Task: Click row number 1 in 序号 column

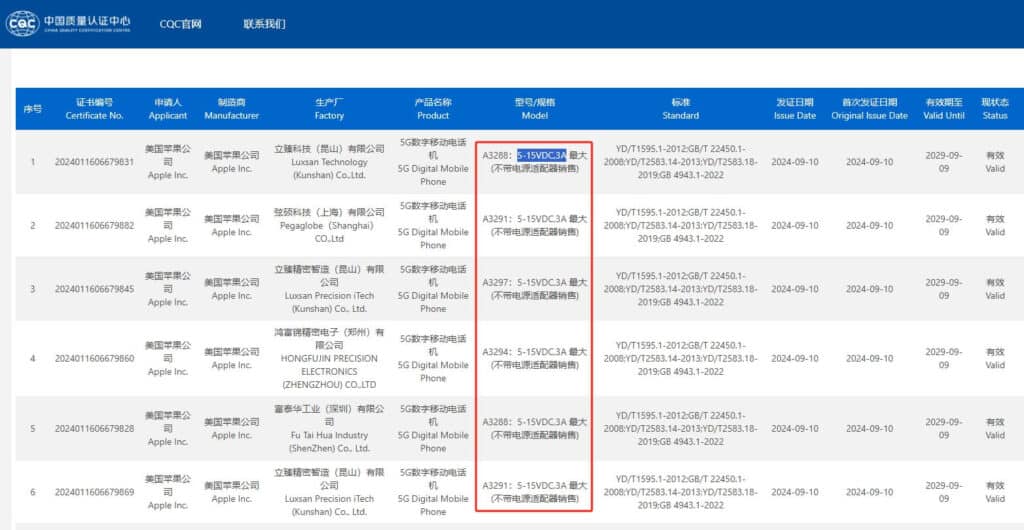Action: (33, 162)
